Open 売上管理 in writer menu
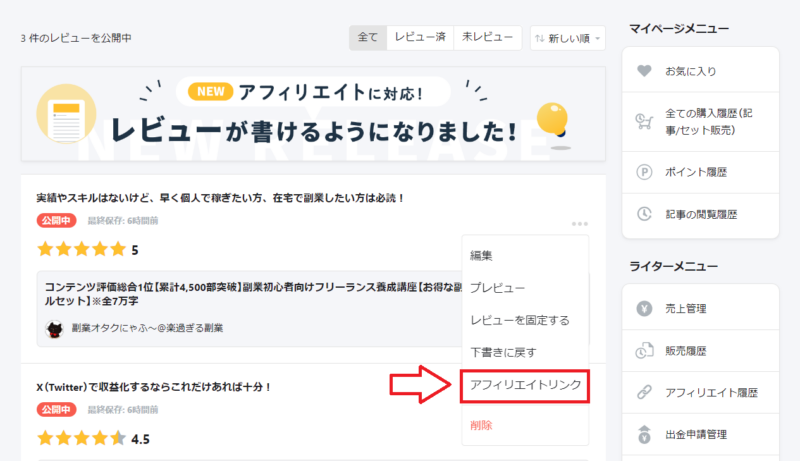The width and height of the screenshot is (800, 461). pyautogui.click(x=701, y=309)
